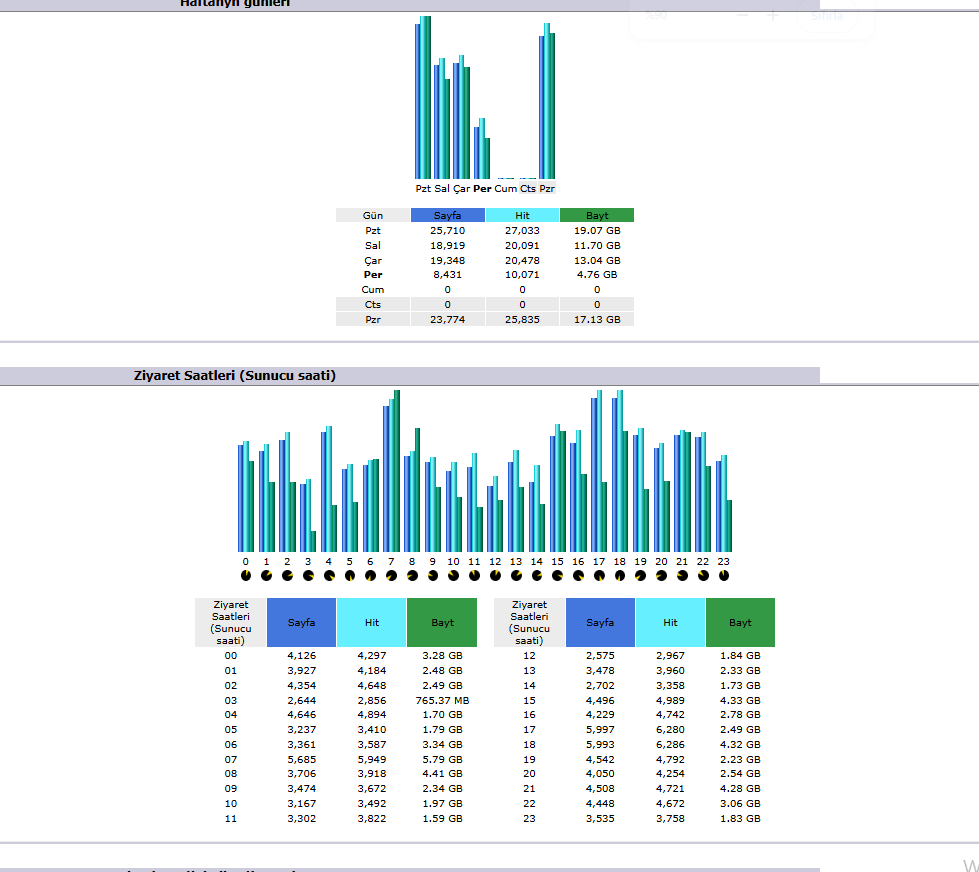Select the clock icon below hour 7
Screen dimensions: 979x872
[391, 576]
